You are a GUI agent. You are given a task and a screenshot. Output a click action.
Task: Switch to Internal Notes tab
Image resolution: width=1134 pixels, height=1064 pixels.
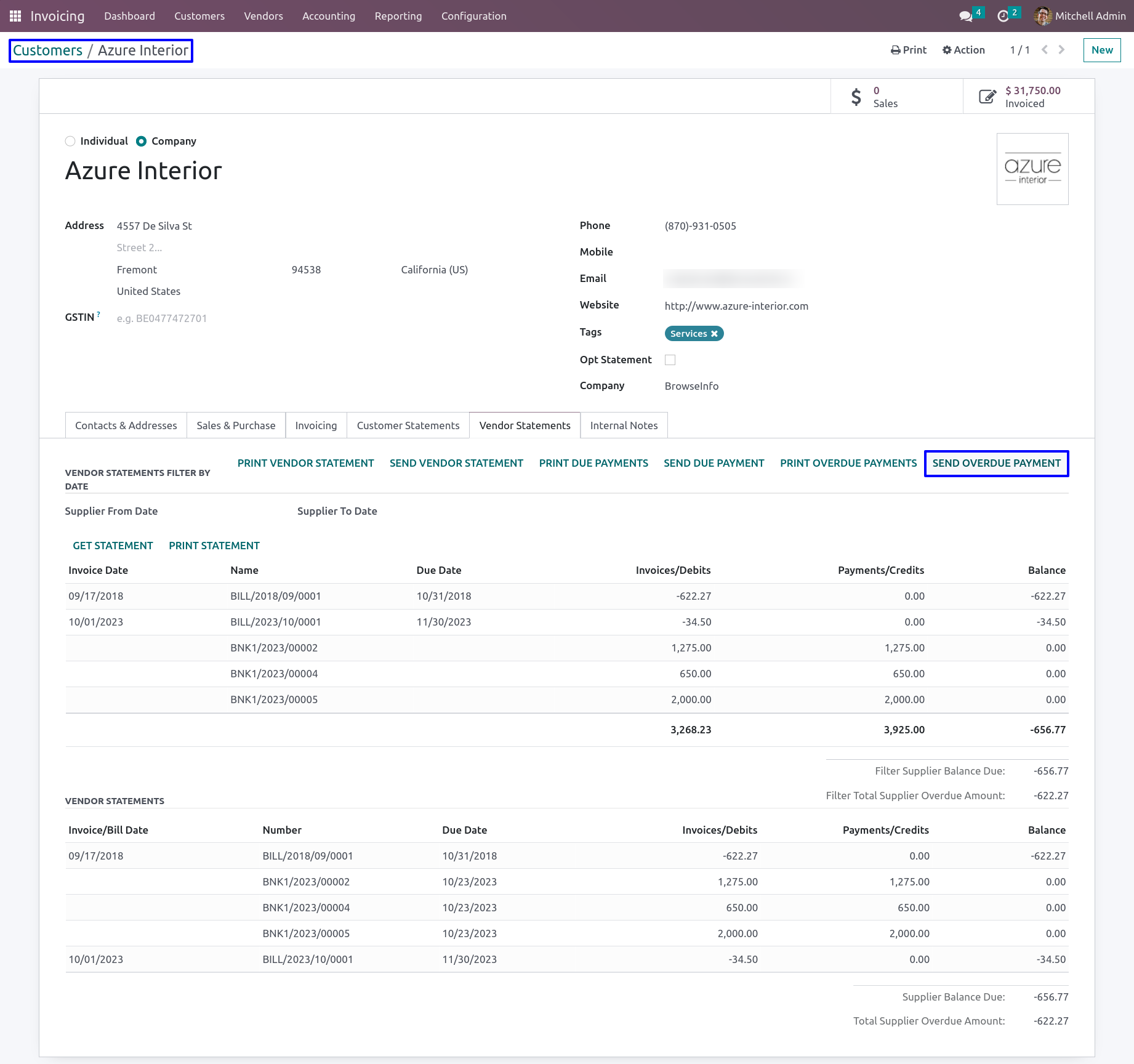tap(624, 425)
